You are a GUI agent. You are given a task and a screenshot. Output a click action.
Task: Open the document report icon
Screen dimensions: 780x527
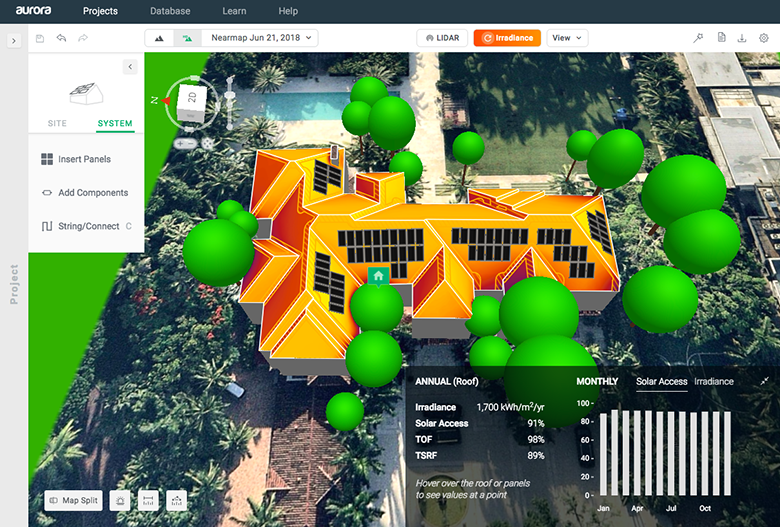click(x=721, y=37)
